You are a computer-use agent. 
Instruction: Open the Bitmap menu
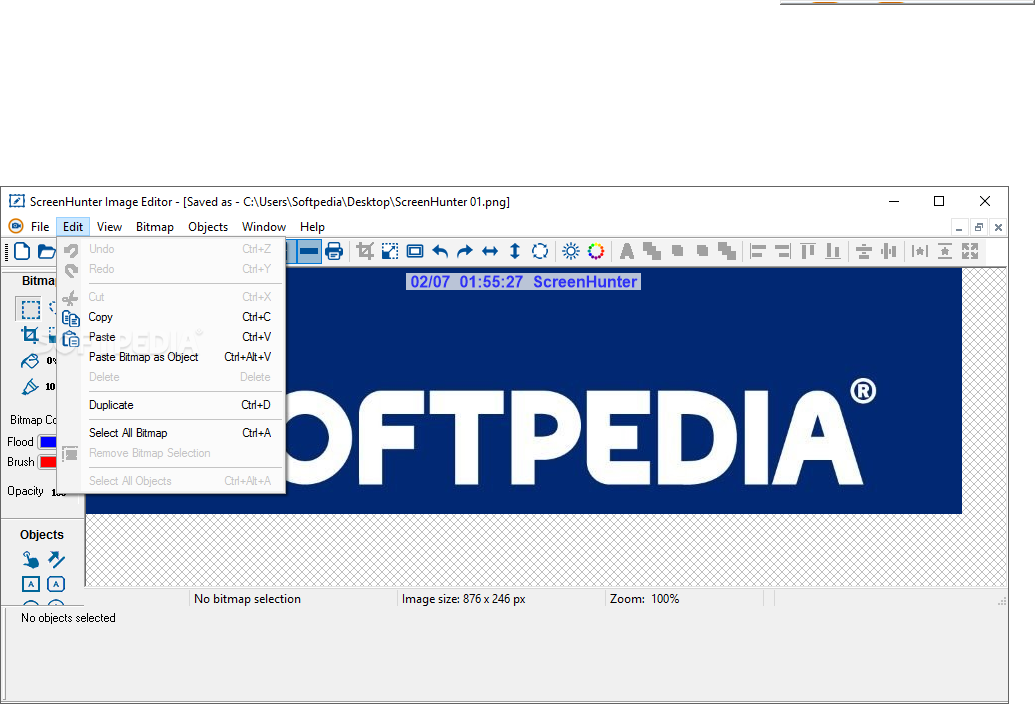point(154,227)
